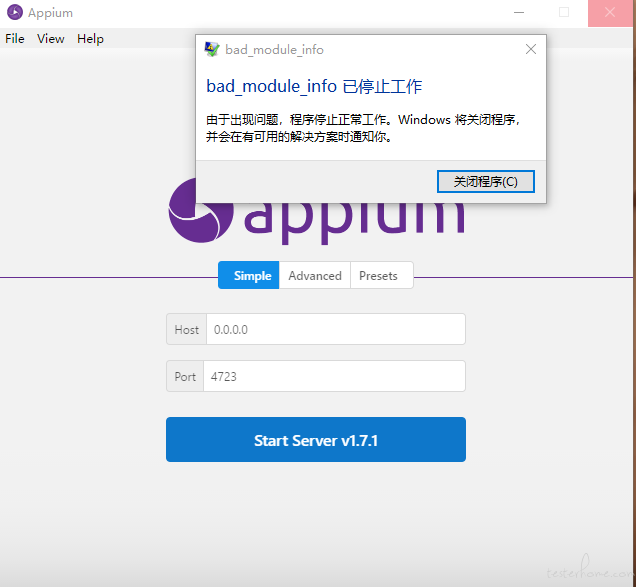Viewport: 636px width, 587px height.
Task: Close the Appium window
Action: [x=610, y=13]
